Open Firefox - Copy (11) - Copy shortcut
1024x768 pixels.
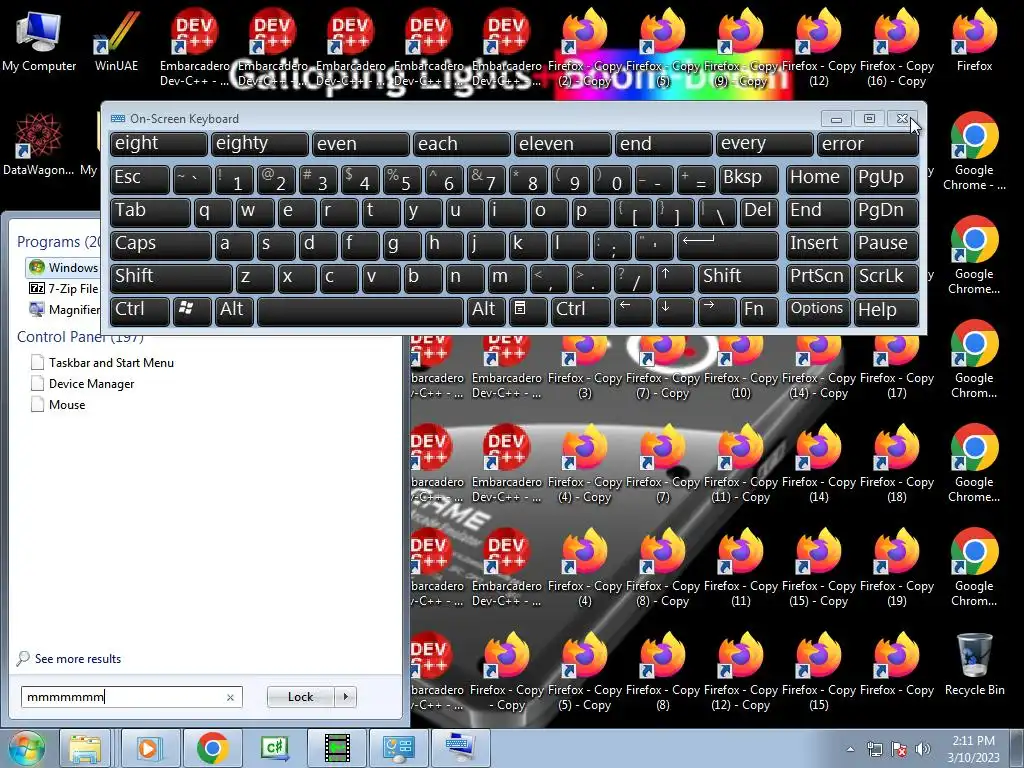pyautogui.click(x=741, y=464)
